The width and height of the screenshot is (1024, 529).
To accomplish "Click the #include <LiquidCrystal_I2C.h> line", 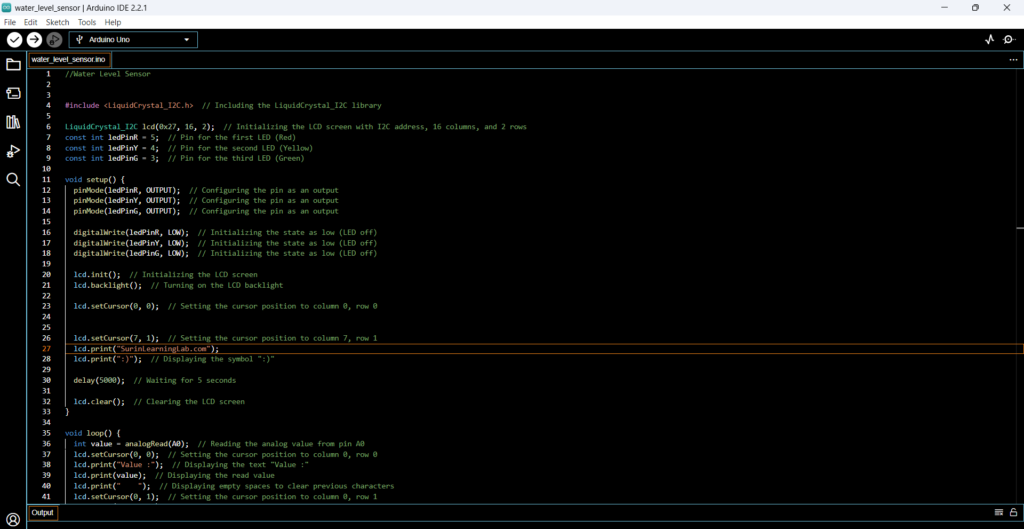I will (x=129, y=105).
